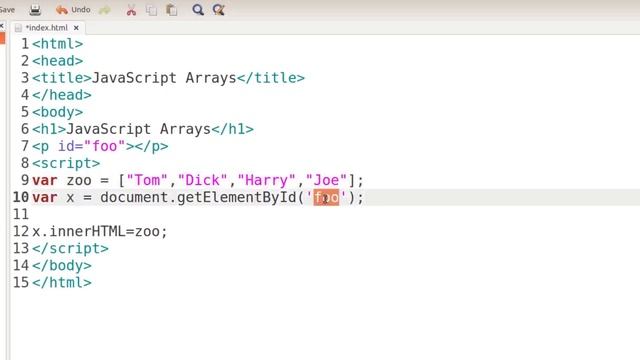This screenshot has height=360, width=640.
Task: Click 'JavaScript Arrays' in the title tag
Action: pyautogui.click(x=164, y=78)
